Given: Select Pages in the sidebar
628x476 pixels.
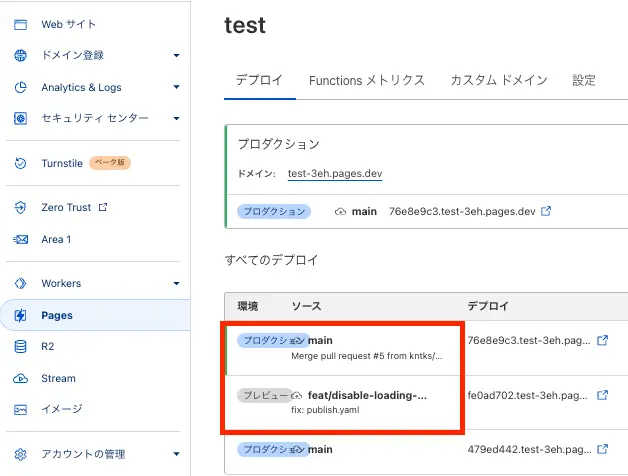Looking at the screenshot, I should (95, 315).
